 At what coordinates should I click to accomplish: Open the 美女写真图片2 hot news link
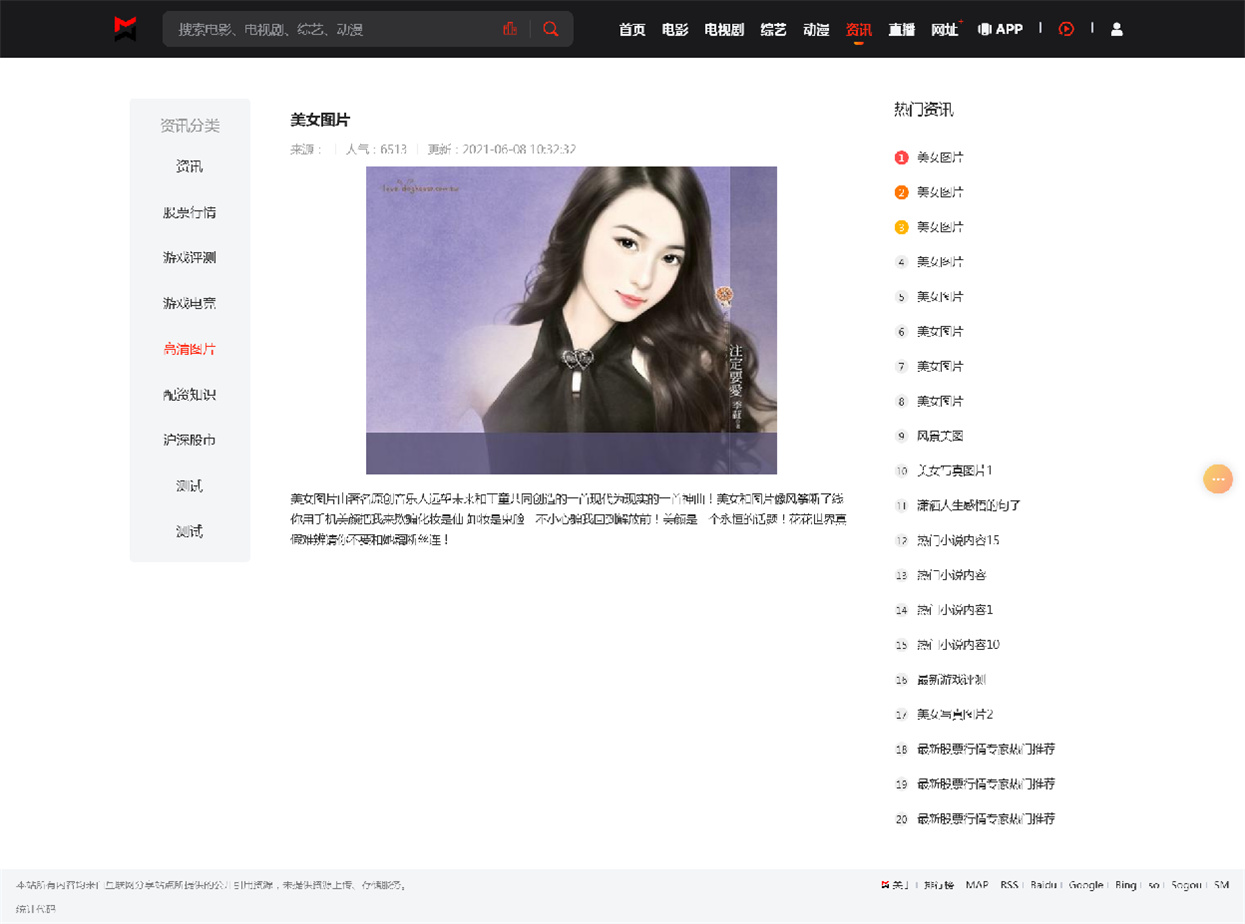(x=954, y=714)
